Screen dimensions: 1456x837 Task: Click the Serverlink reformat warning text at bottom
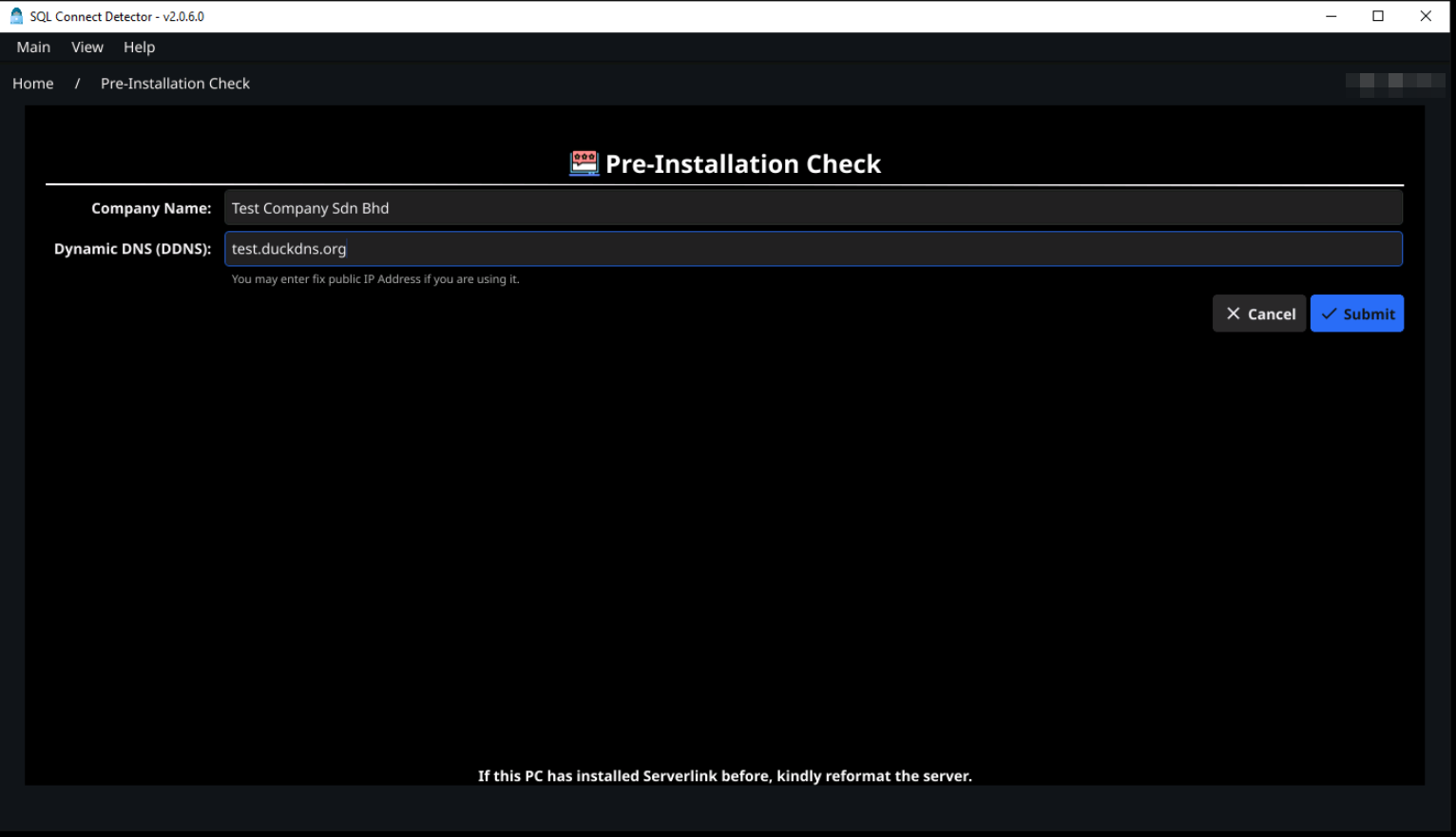coord(724,775)
